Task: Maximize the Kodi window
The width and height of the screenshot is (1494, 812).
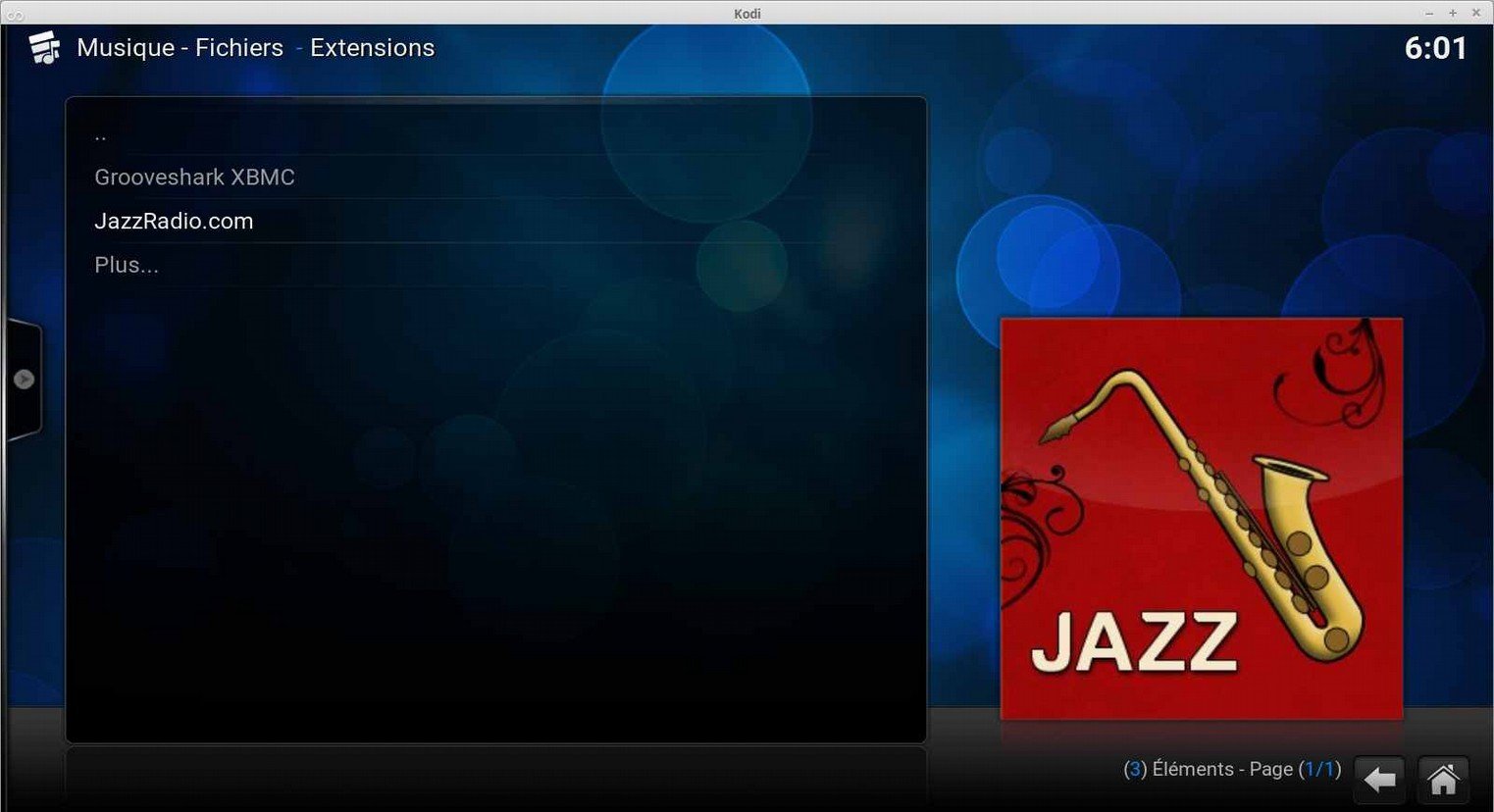Action: (x=1453, y=13)
